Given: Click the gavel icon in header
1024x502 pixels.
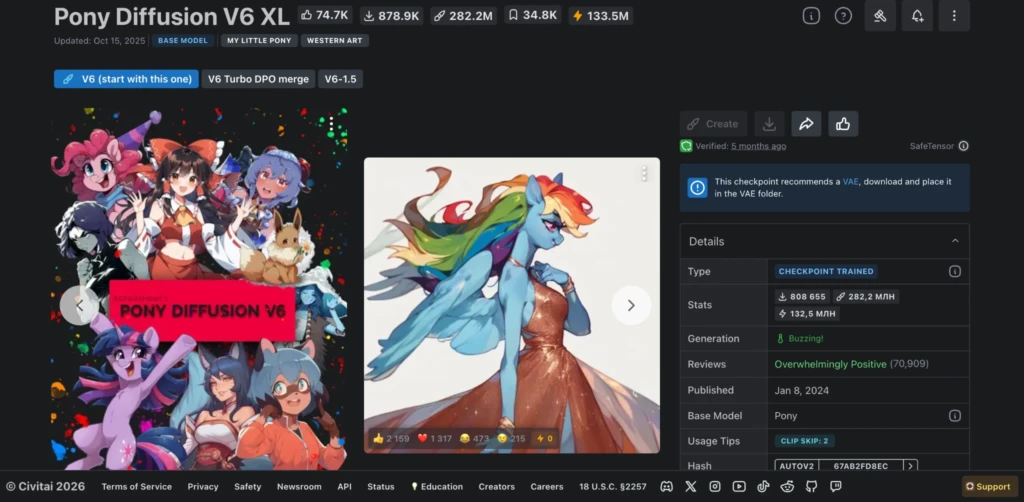Looking at the screenshot, I should click(x=880, y=16).
